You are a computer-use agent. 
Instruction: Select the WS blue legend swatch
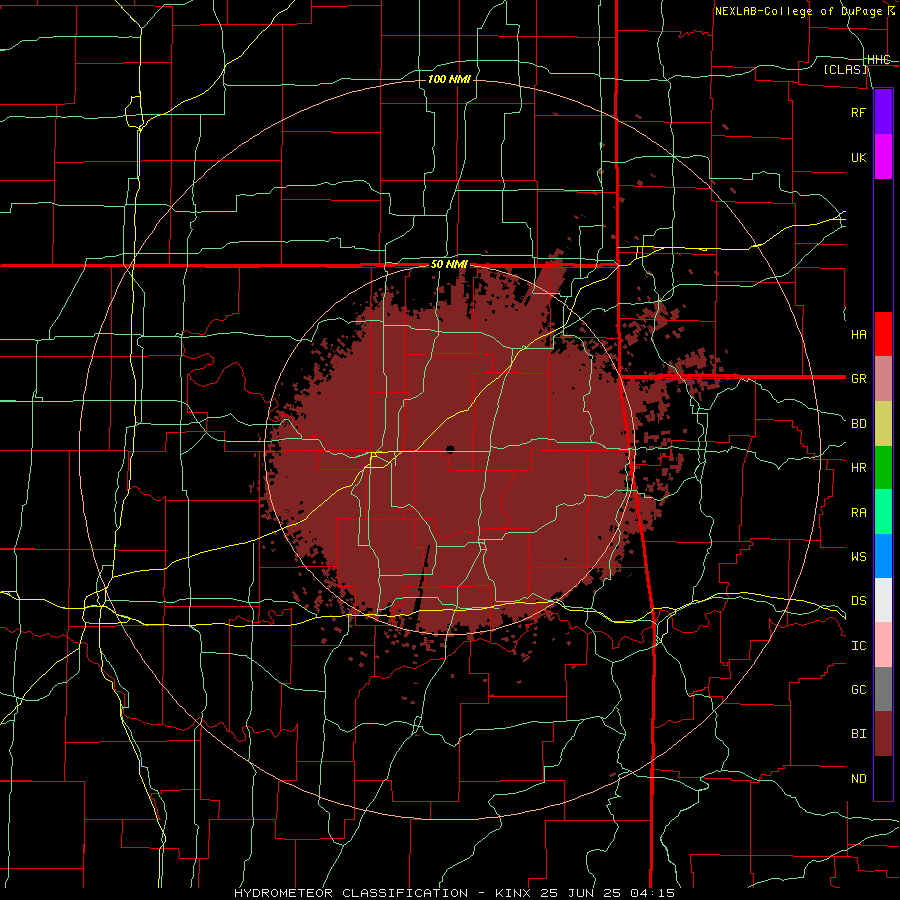click(883, 556)
